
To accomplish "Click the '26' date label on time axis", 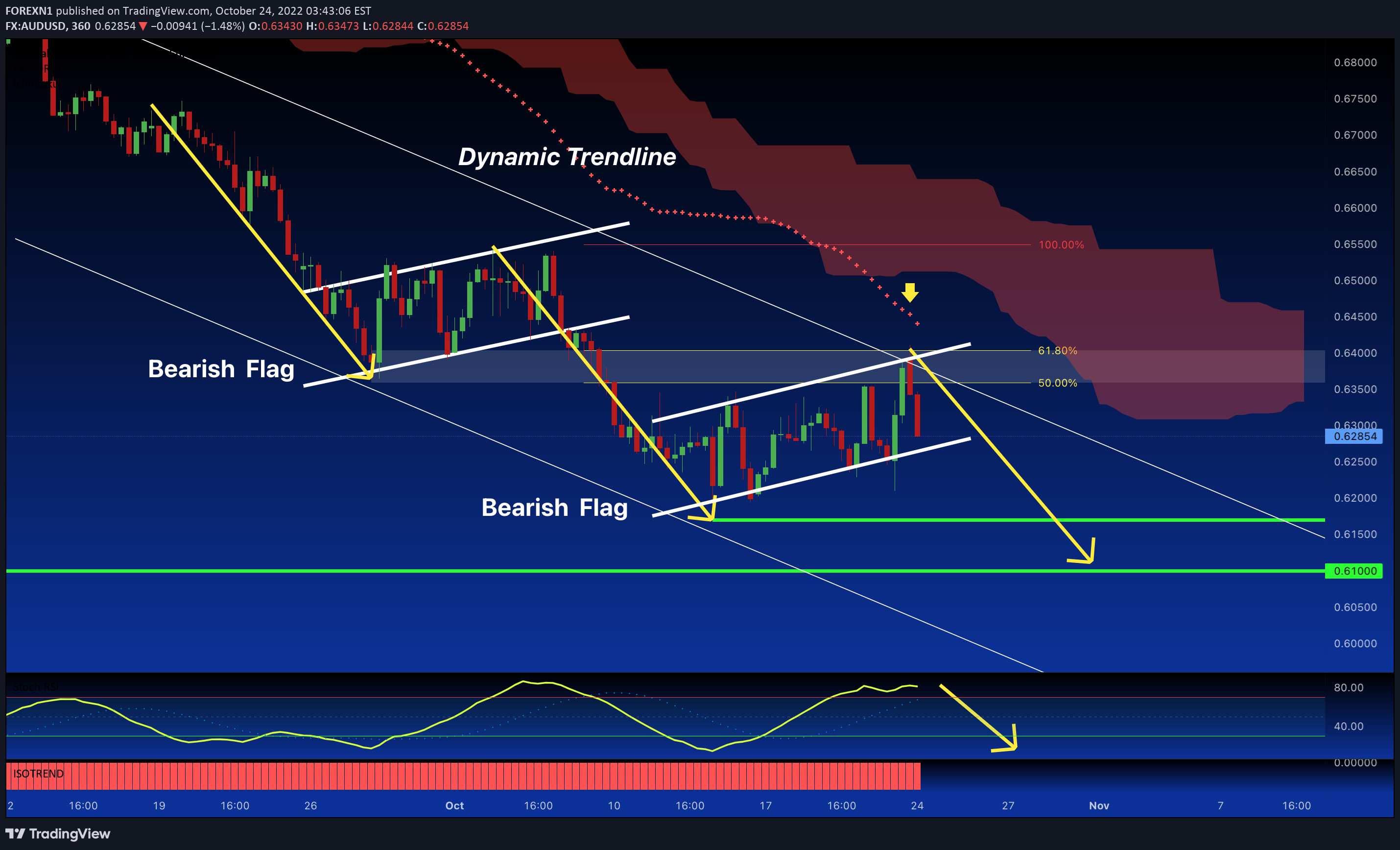I will coord(310,805).
